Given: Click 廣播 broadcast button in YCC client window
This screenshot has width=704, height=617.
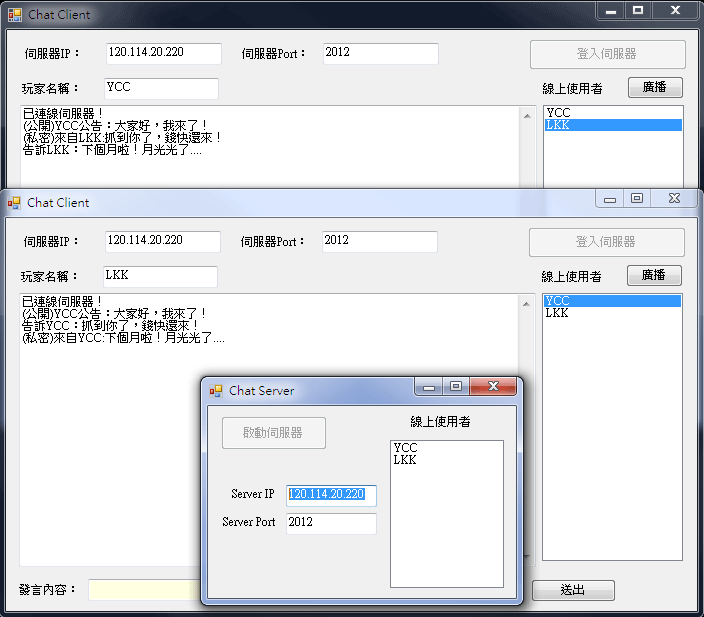Looking at the screenshot, I should click(655, 87).
